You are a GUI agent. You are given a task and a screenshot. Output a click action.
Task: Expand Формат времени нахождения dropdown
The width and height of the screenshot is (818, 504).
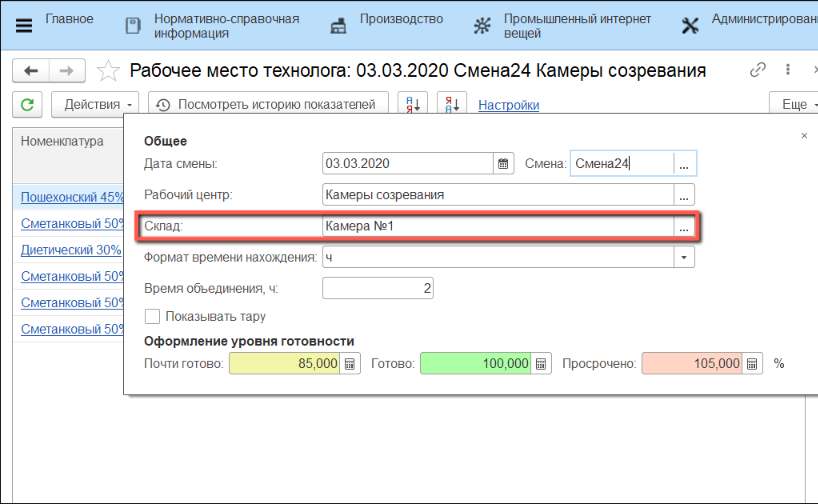pos(684,258)
